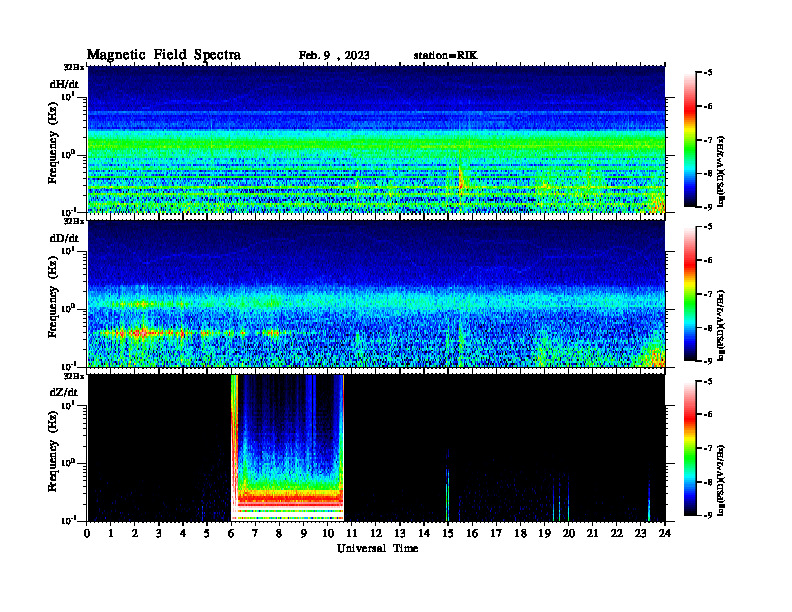Select the dH/dt panel label

(x=64, y=84)
